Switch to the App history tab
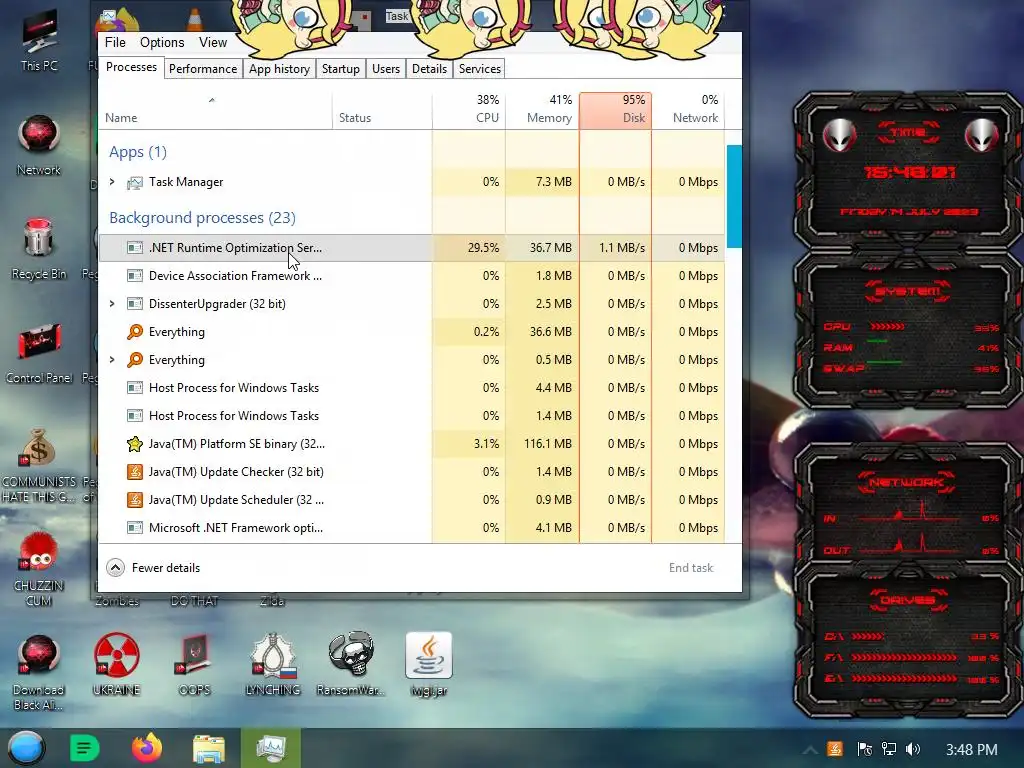The width and height of the screenshot is (1024, 768). click(280, 69)
